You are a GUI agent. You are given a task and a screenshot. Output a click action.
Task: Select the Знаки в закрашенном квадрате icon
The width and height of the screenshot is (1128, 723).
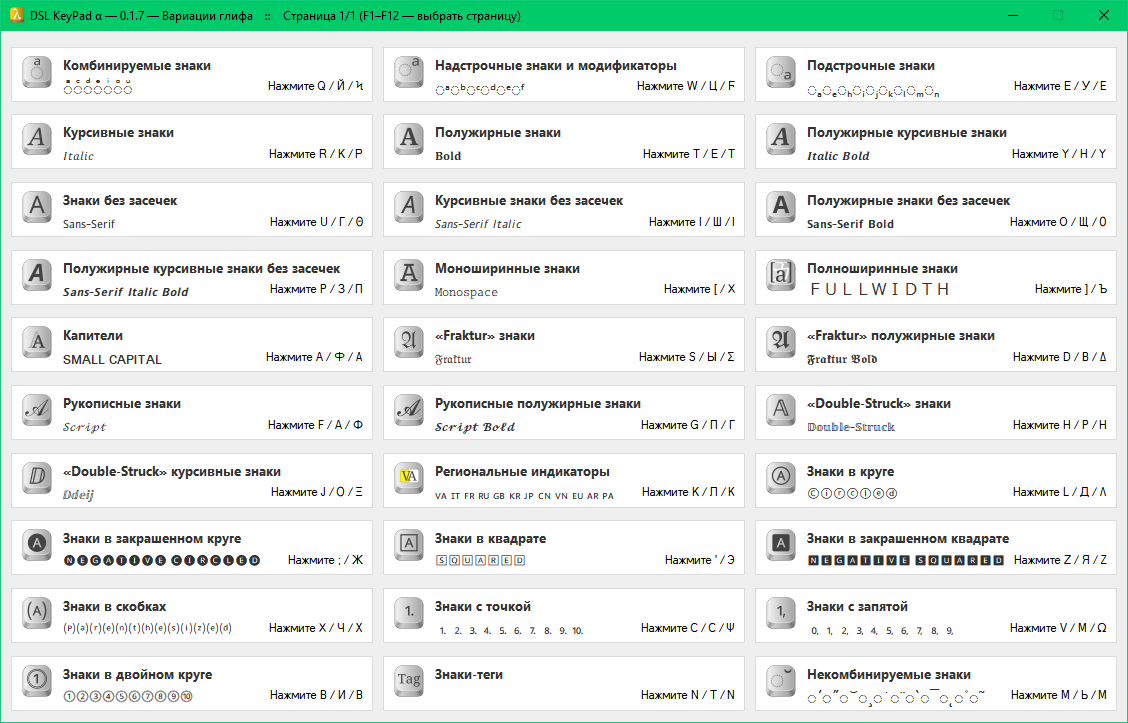click(781, 546)
